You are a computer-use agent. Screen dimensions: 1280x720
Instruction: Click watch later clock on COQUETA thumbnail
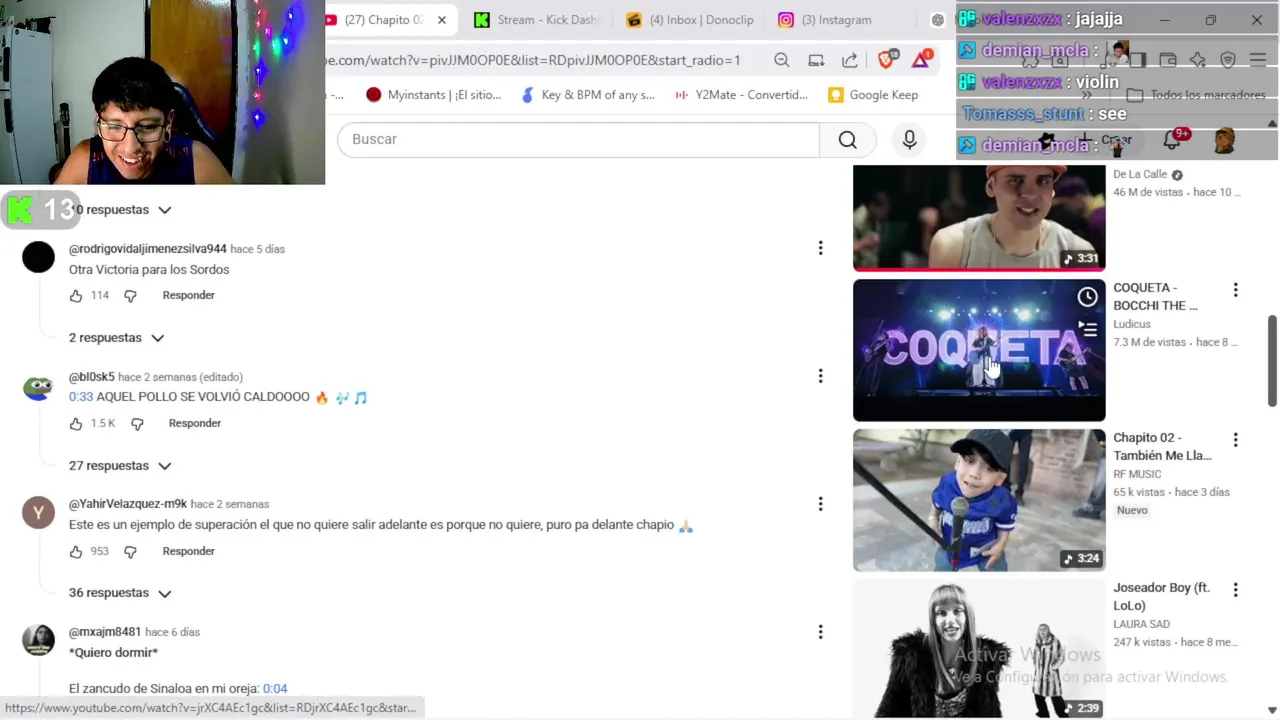click(x=1087, y=297)
